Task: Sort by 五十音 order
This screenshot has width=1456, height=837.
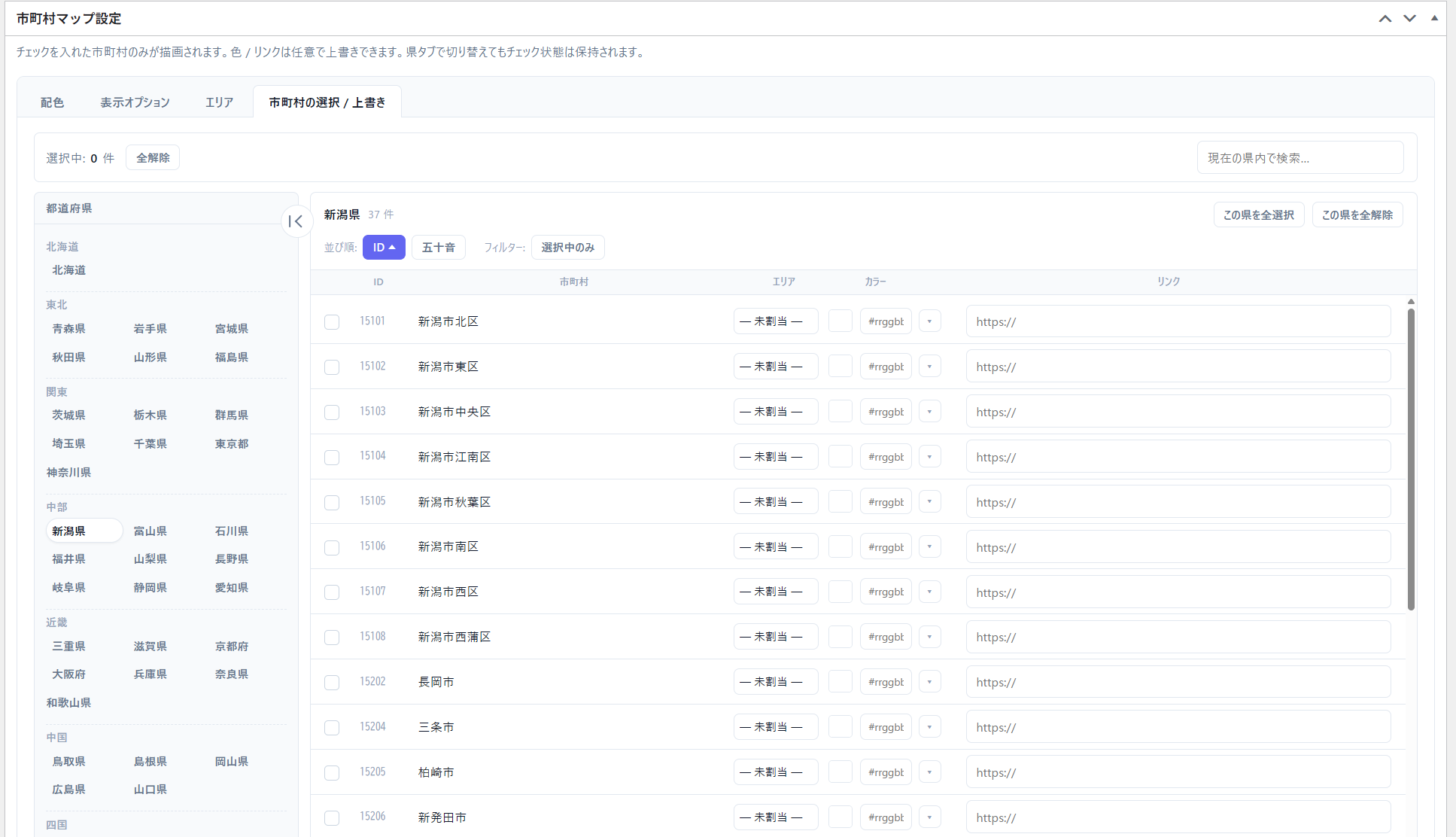Action: [439, 248]
